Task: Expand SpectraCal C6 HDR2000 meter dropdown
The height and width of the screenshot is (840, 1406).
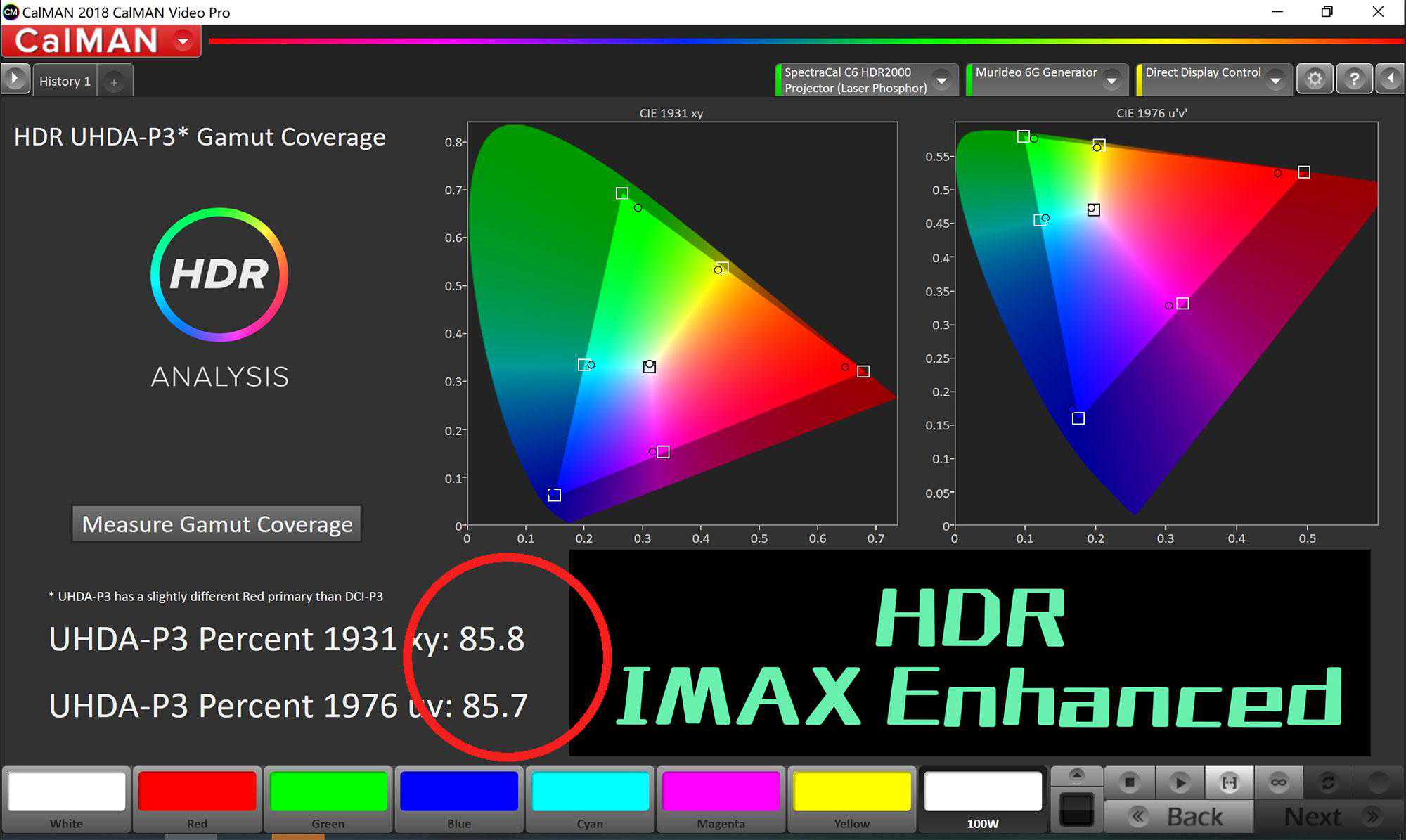Action: pyautogui.click(x=941, y=79)
